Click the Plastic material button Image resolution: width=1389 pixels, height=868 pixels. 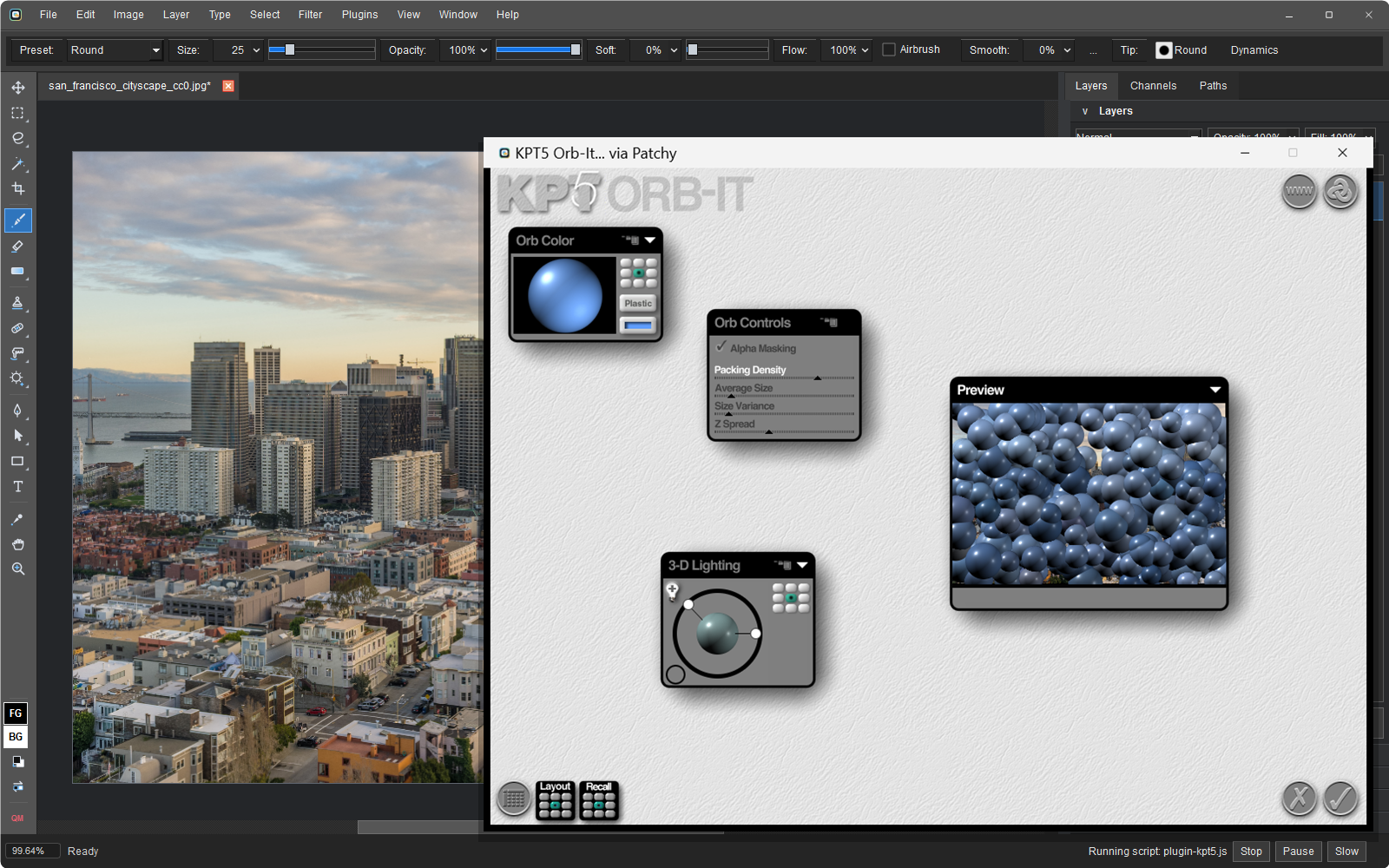[638, 303]
